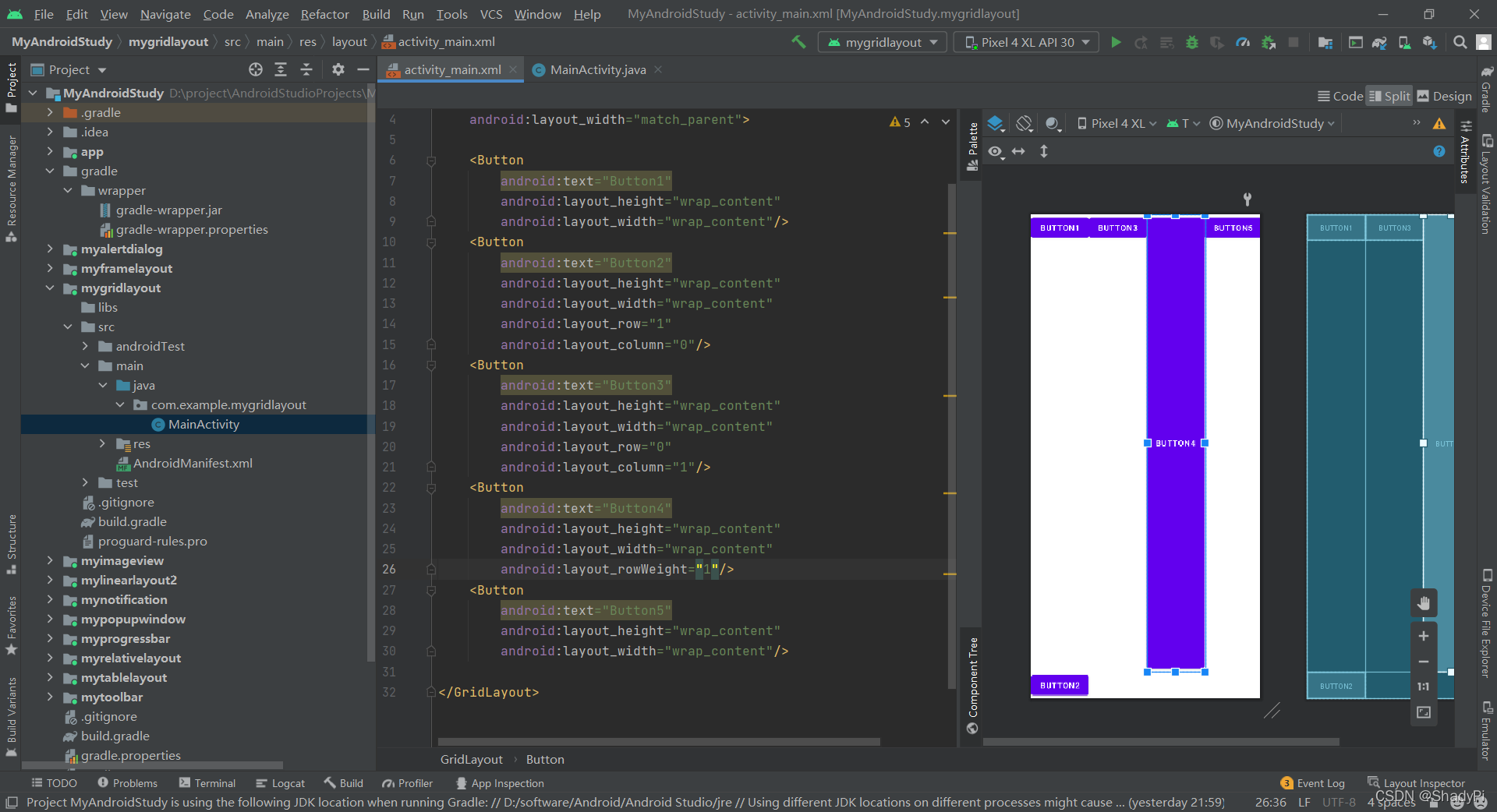Toggle the Gradle tool window tab

click(1486, 89)
